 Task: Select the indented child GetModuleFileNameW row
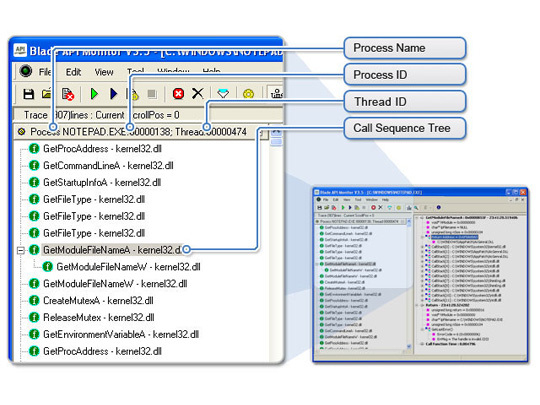click(x=128, y=267)
